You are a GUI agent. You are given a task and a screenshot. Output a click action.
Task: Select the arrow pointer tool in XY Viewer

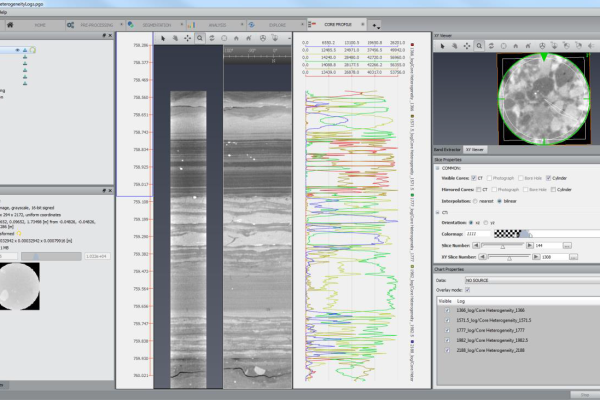point(444,46)
